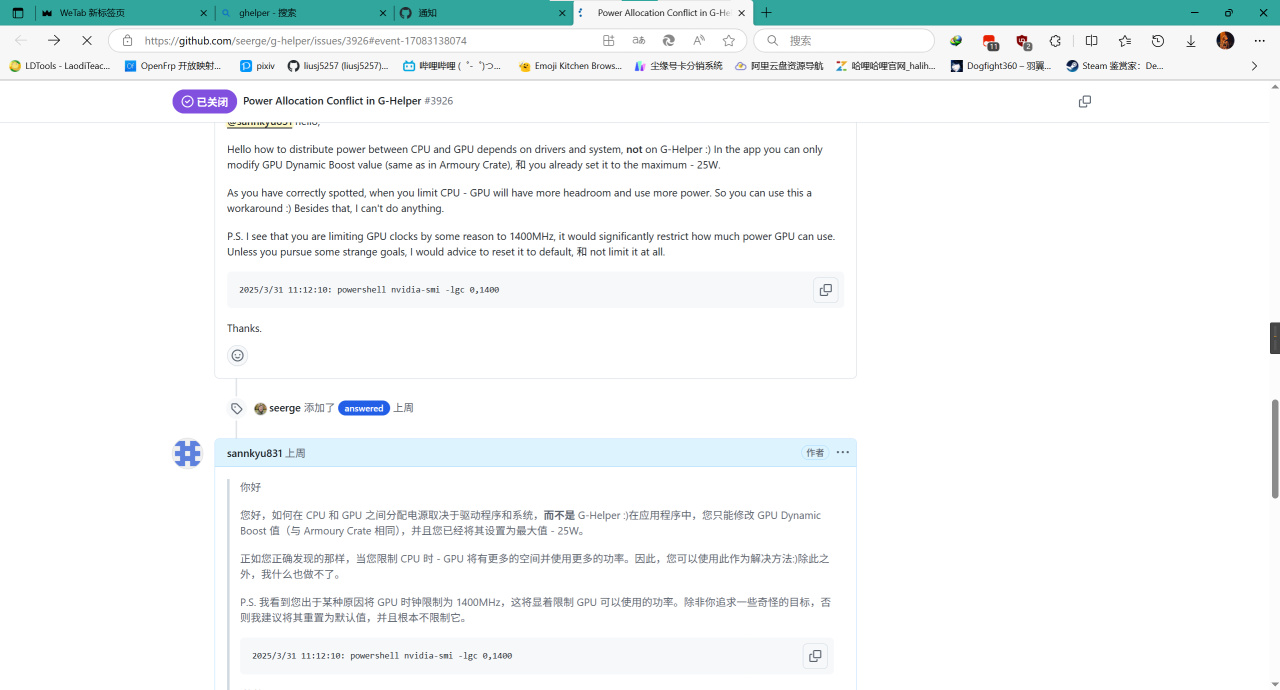Open the sannkyu831 username link
The image size is (1280, 690).
255,453
